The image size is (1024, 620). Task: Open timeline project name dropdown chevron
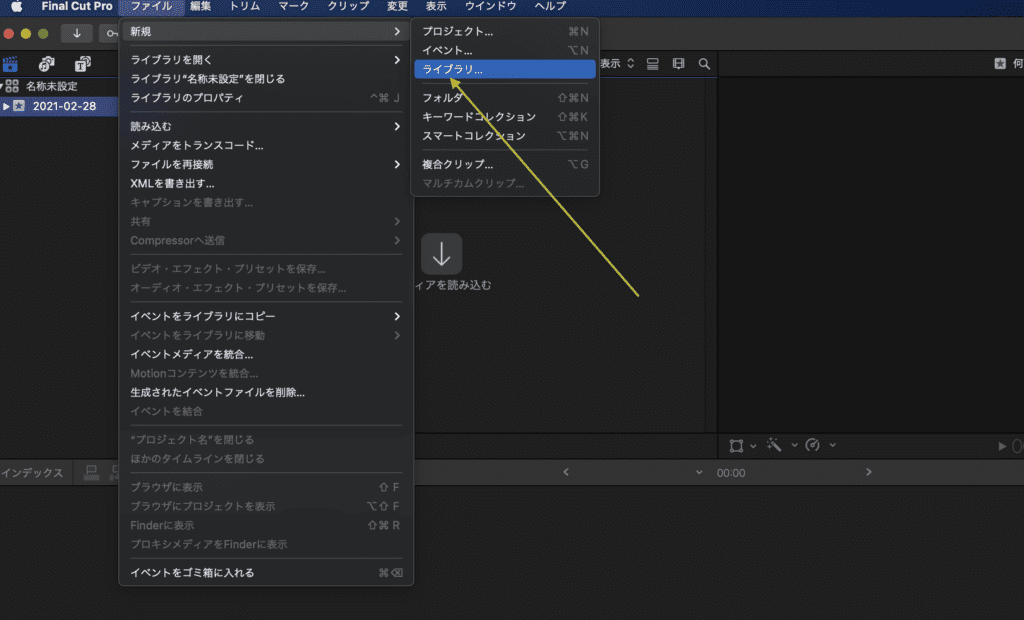tap(699, 472)
